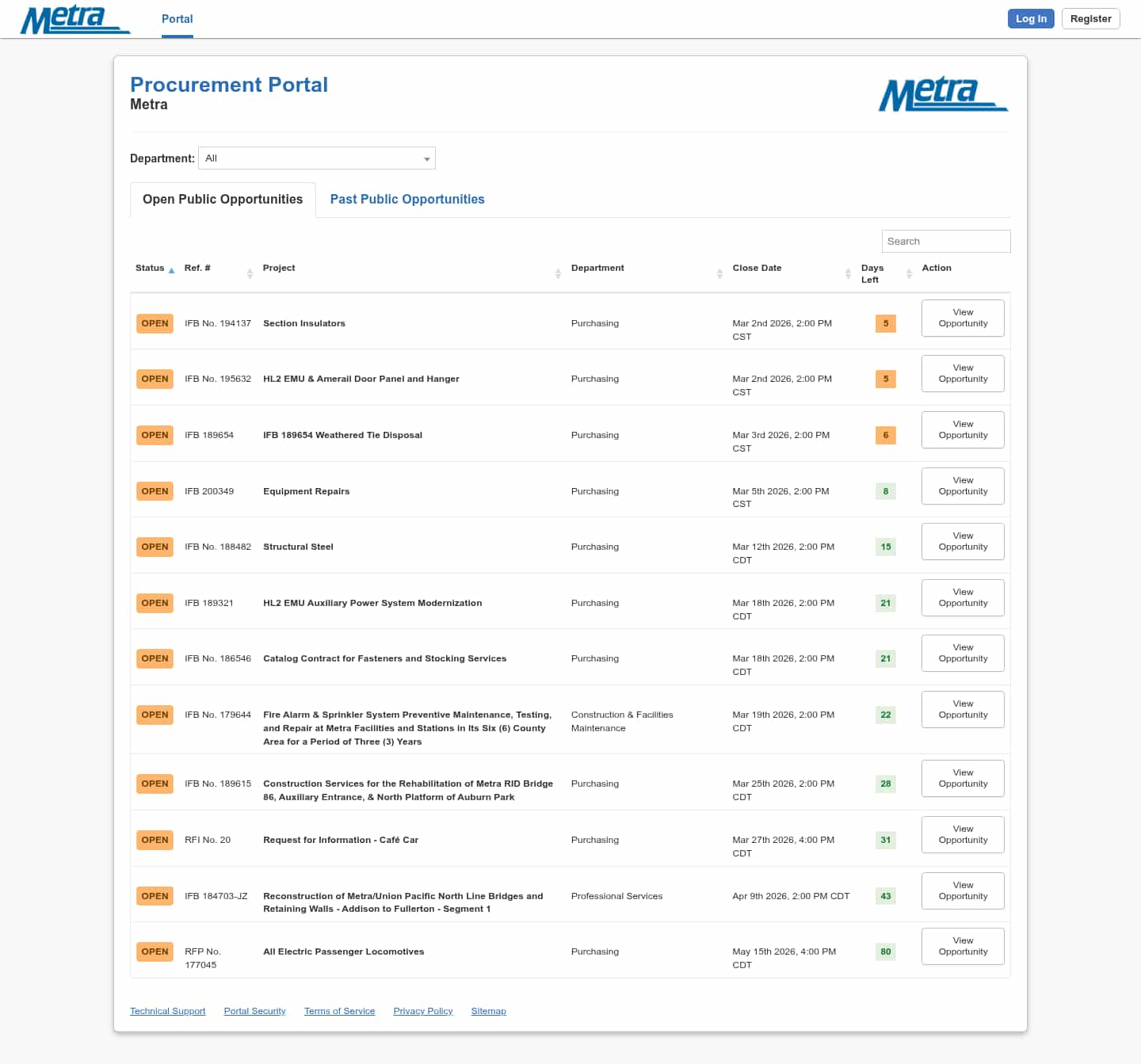Image resolution: width=1141 pixels, height=1064 pixels.
Task: Sort by Department column sort arrows
Action: click(719, 273)
